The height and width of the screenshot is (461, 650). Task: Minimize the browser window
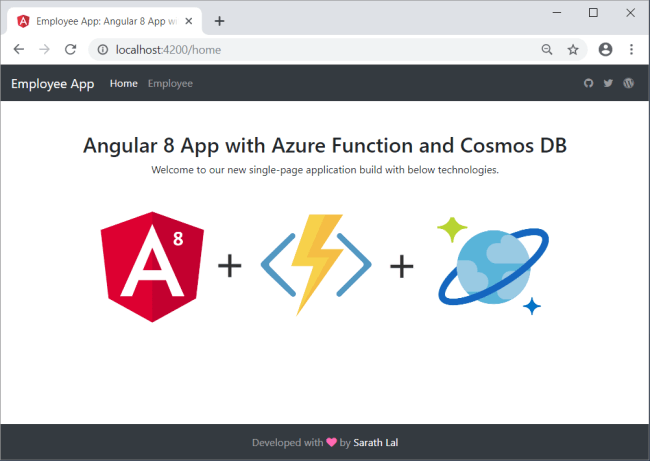557,13
